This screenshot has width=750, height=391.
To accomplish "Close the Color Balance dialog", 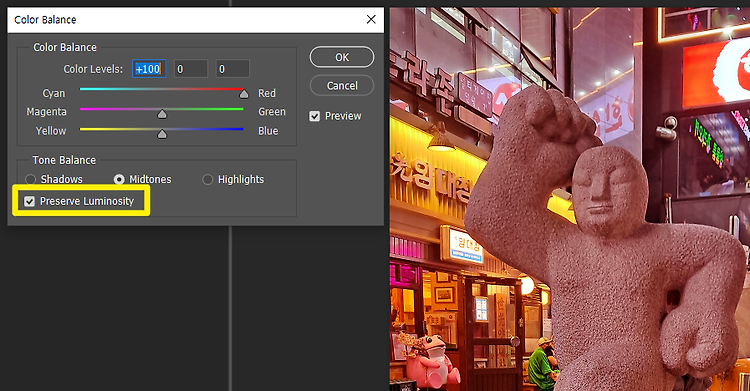I will (371, 20).
